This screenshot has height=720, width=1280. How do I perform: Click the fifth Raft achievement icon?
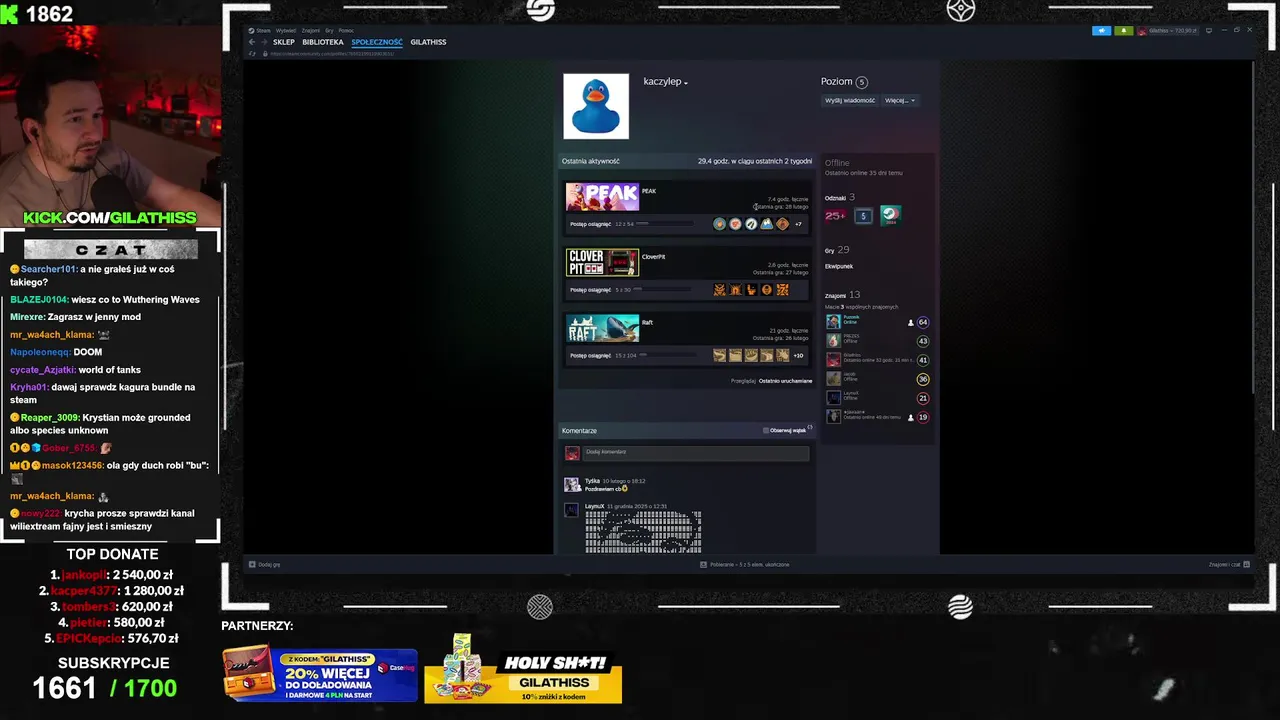click(x=782, y=355)
